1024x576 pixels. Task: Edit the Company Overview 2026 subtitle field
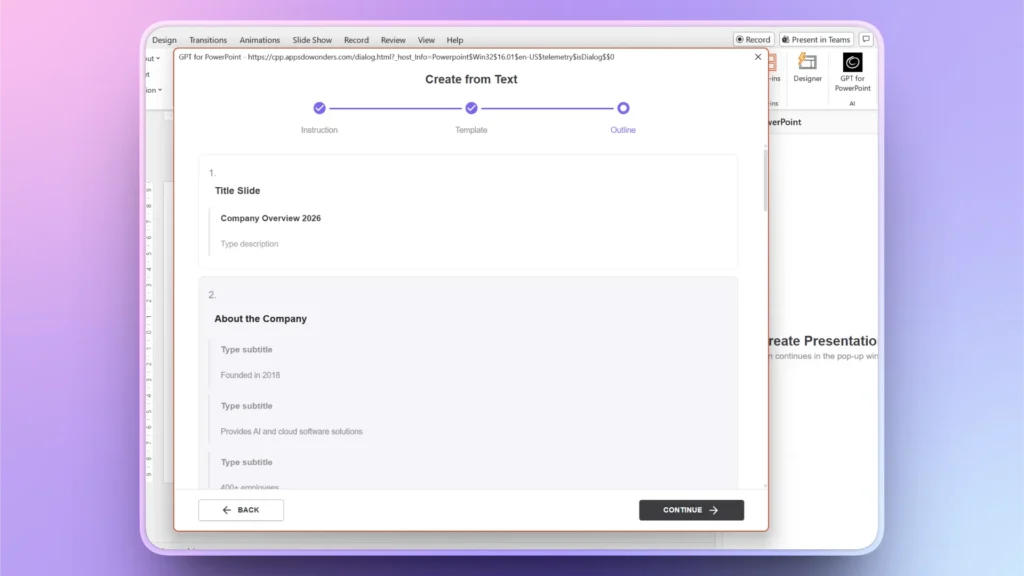coord(270,218)
